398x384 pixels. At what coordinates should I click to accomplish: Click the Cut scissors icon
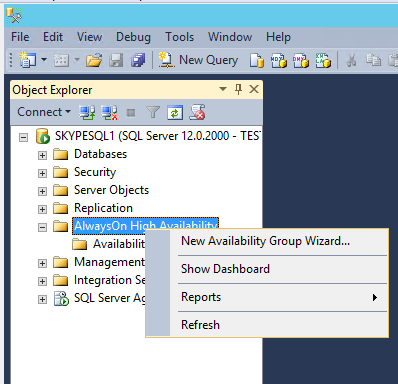coord(351,61)
